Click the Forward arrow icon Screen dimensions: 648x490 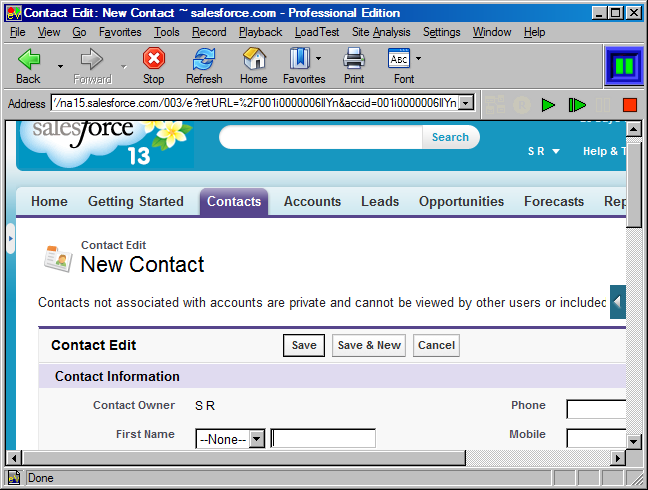[x=92, y=59]
